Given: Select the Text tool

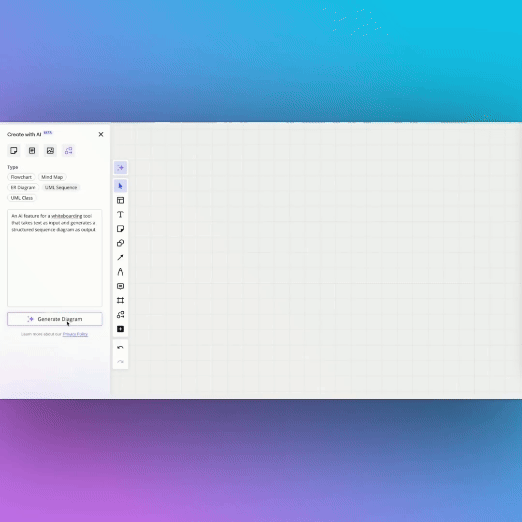Looking at the screenshot, I should point(120,215).
